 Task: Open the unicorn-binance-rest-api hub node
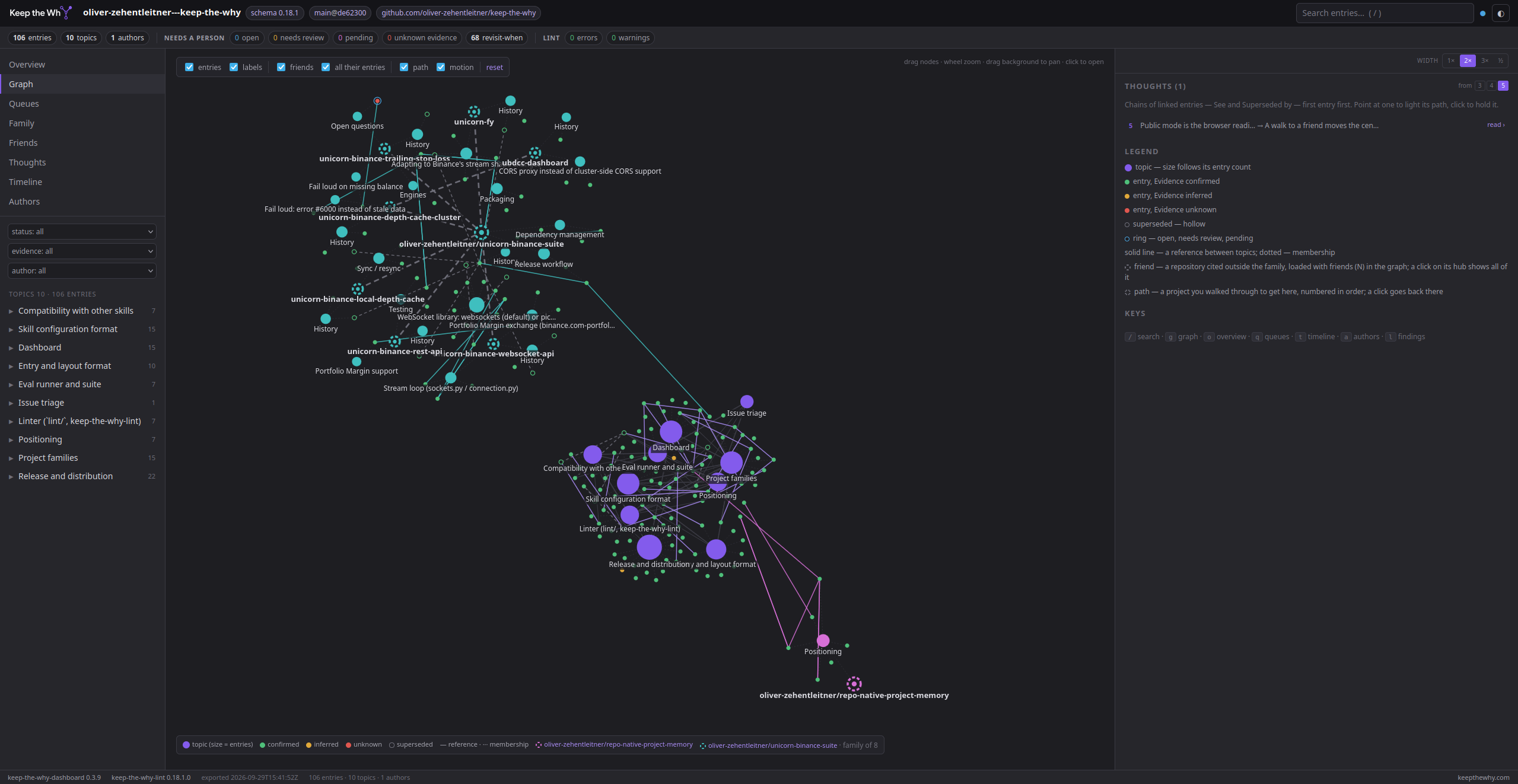[x=394, y=341]
